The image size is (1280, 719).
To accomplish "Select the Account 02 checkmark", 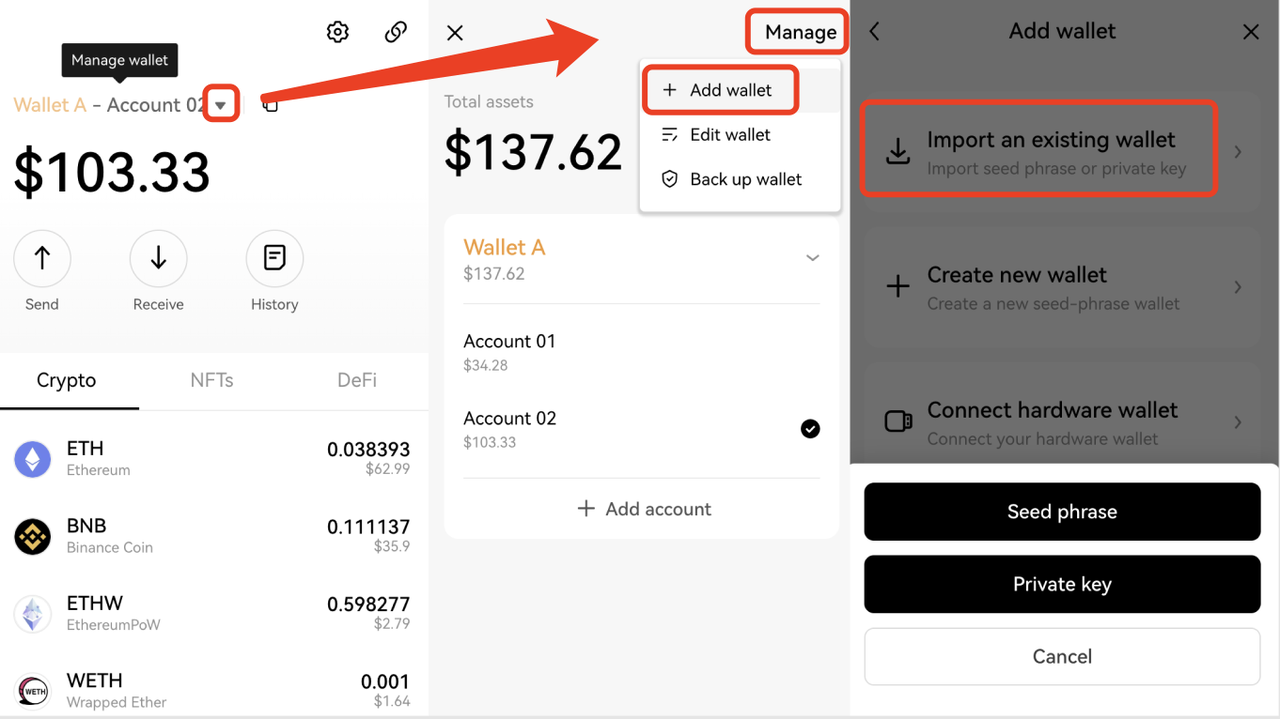I will pos(810,429).
